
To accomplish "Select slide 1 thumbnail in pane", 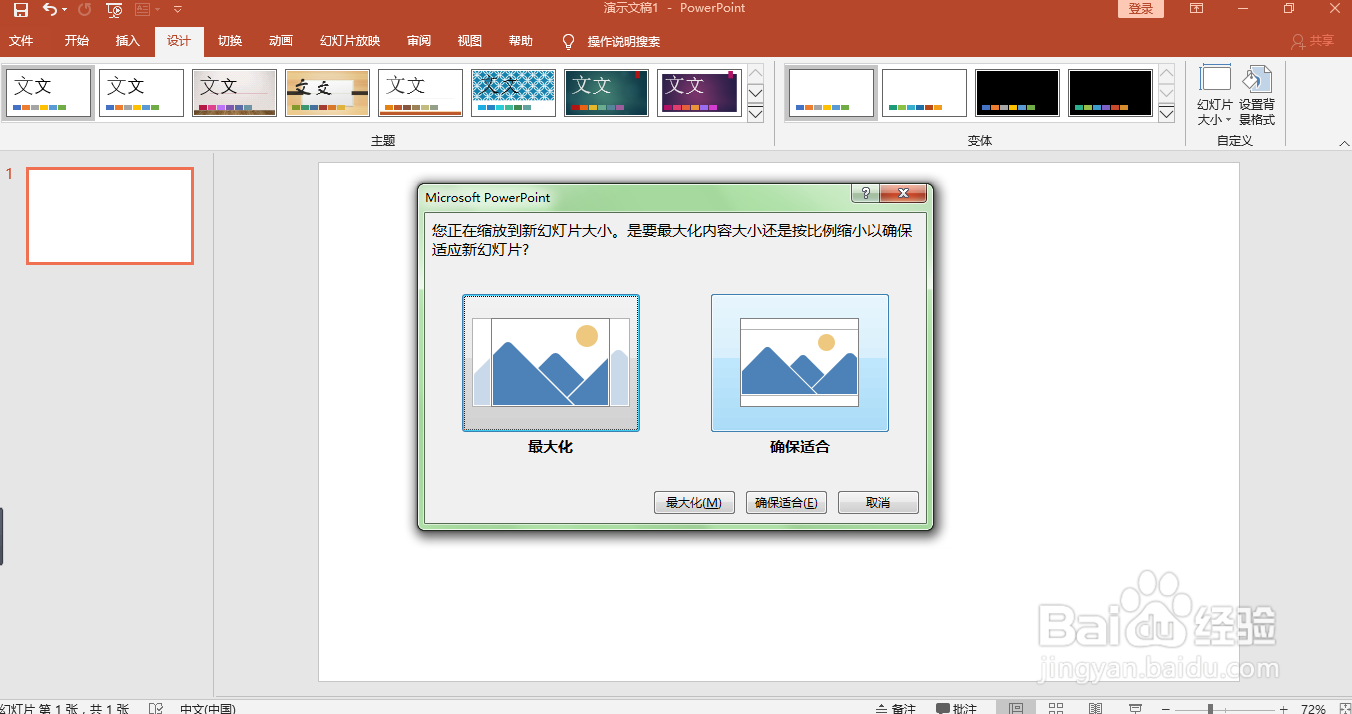I will pos(110,216).
